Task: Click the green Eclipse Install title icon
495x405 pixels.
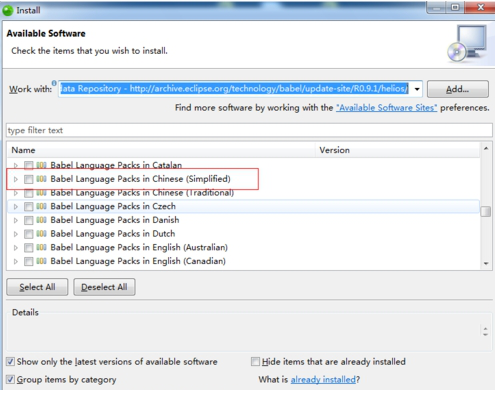Action: tap(8, 11)
